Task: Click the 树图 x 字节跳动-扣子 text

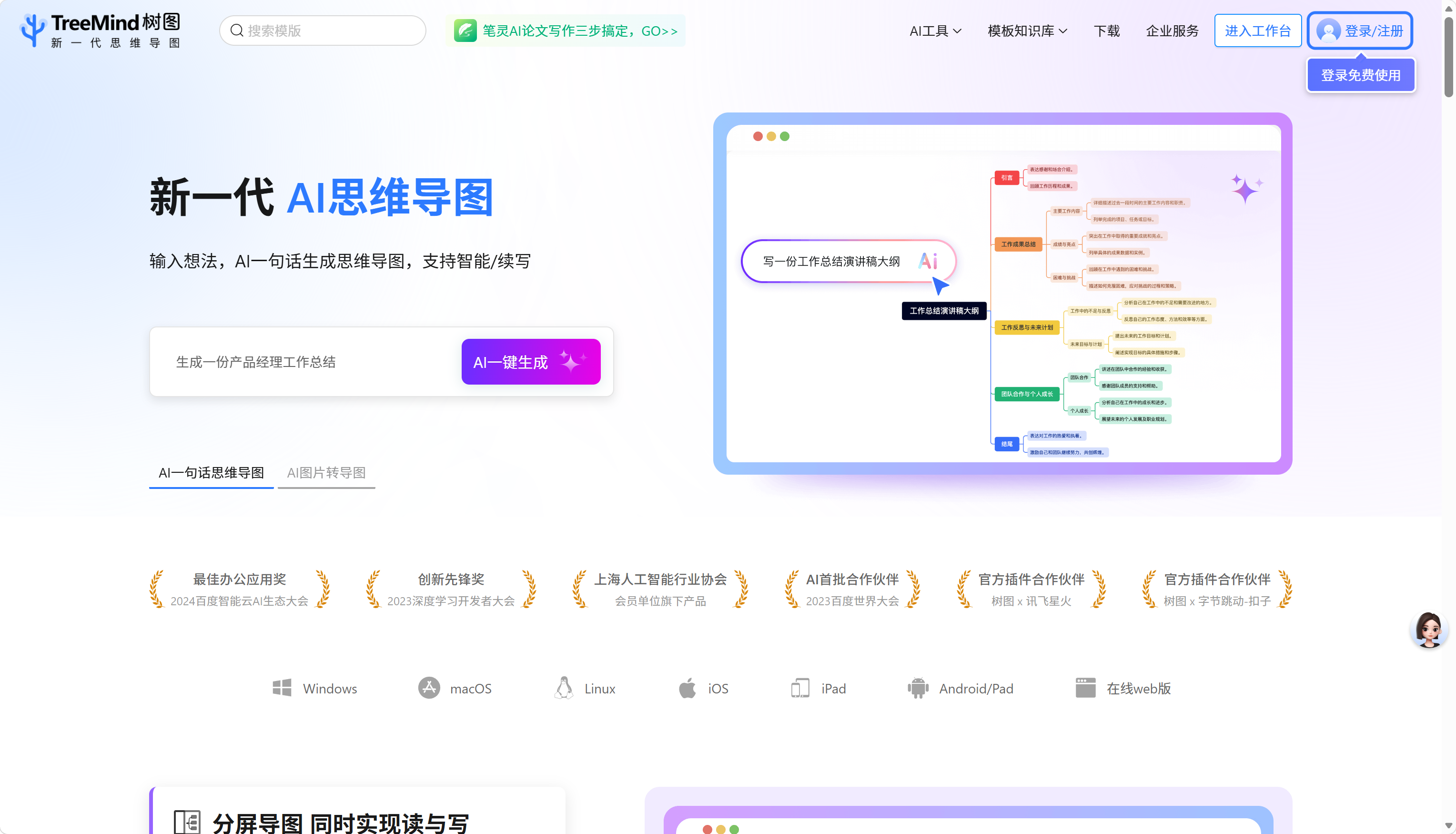Action: tap(1217, 601)
